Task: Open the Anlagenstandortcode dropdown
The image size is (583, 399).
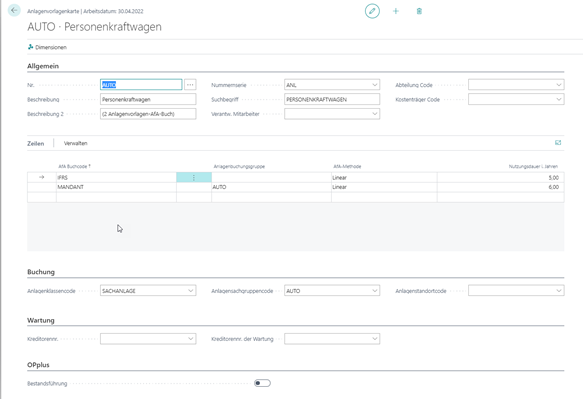Action: pos(558,290)
